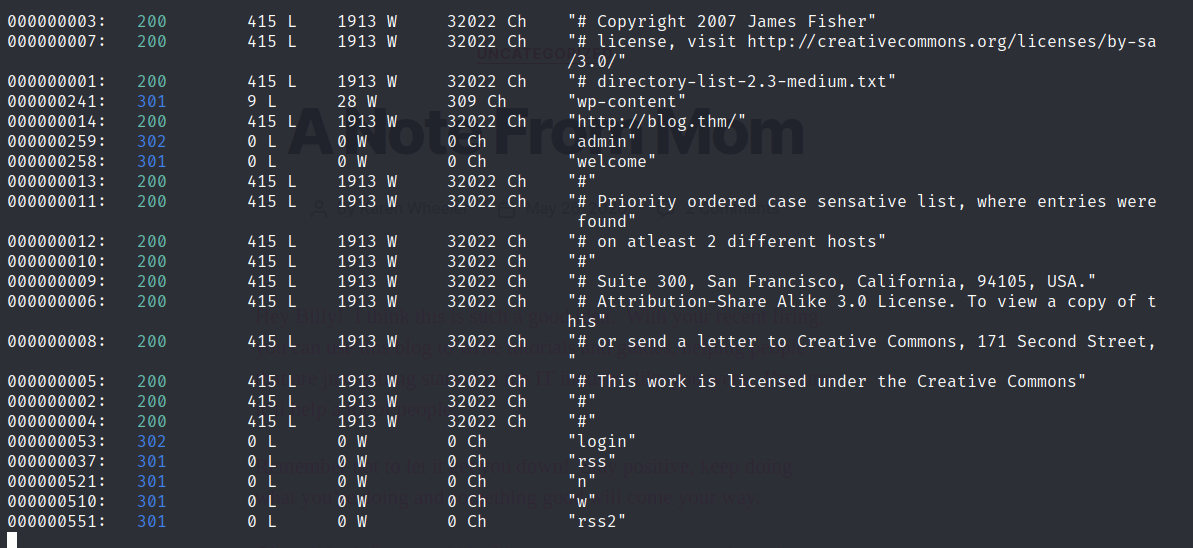Screen dimensions: 1193x548
Task: Click the "9 L" line count value
Action: [262, 101]
